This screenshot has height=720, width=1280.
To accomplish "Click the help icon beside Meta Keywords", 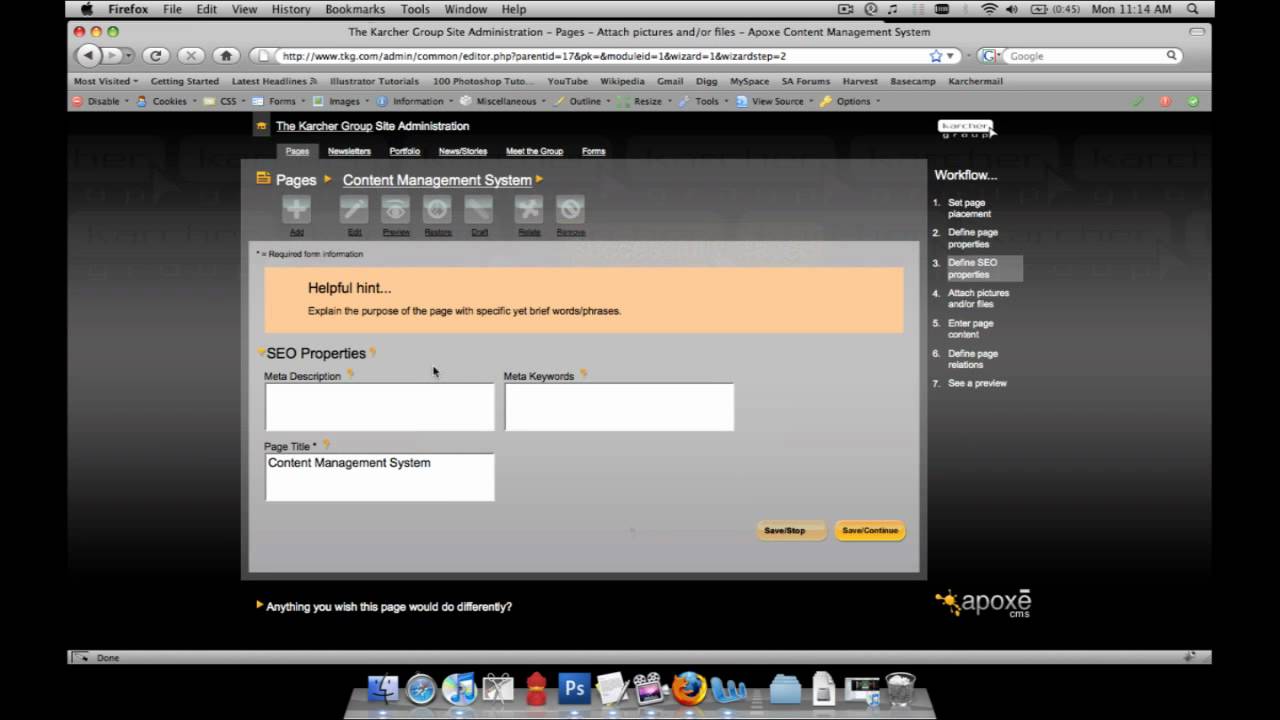I will (583, 375).
